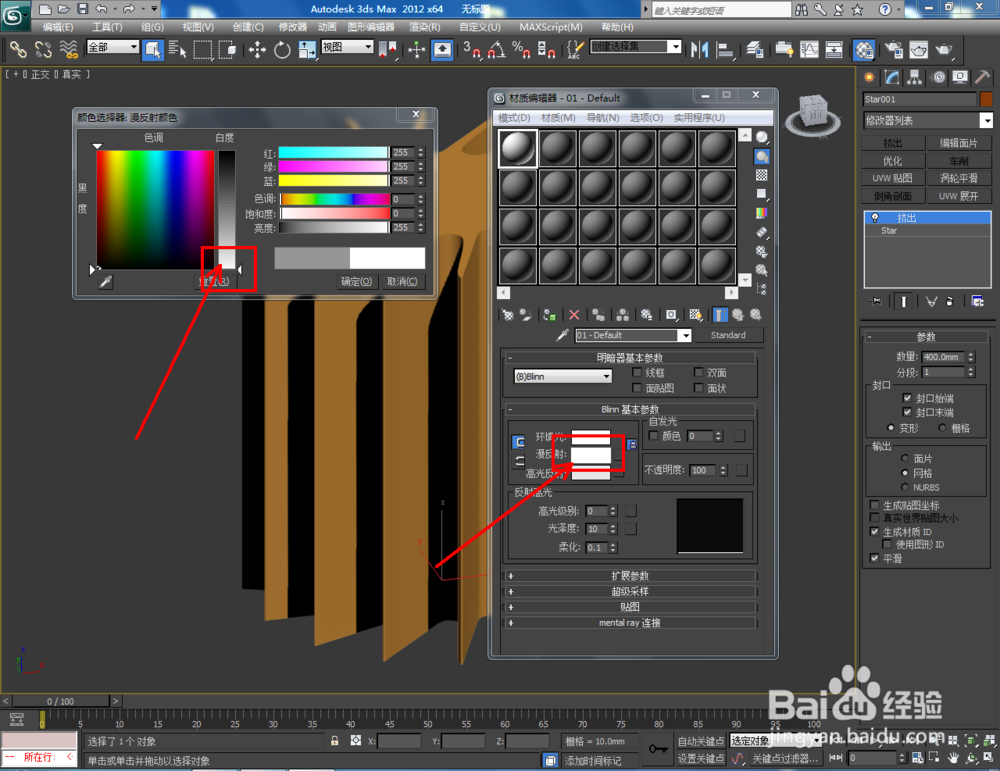The width and height of the screenshot is (1000, 771).
Task: Open Select by Name tool
Action: coord(178,50)
